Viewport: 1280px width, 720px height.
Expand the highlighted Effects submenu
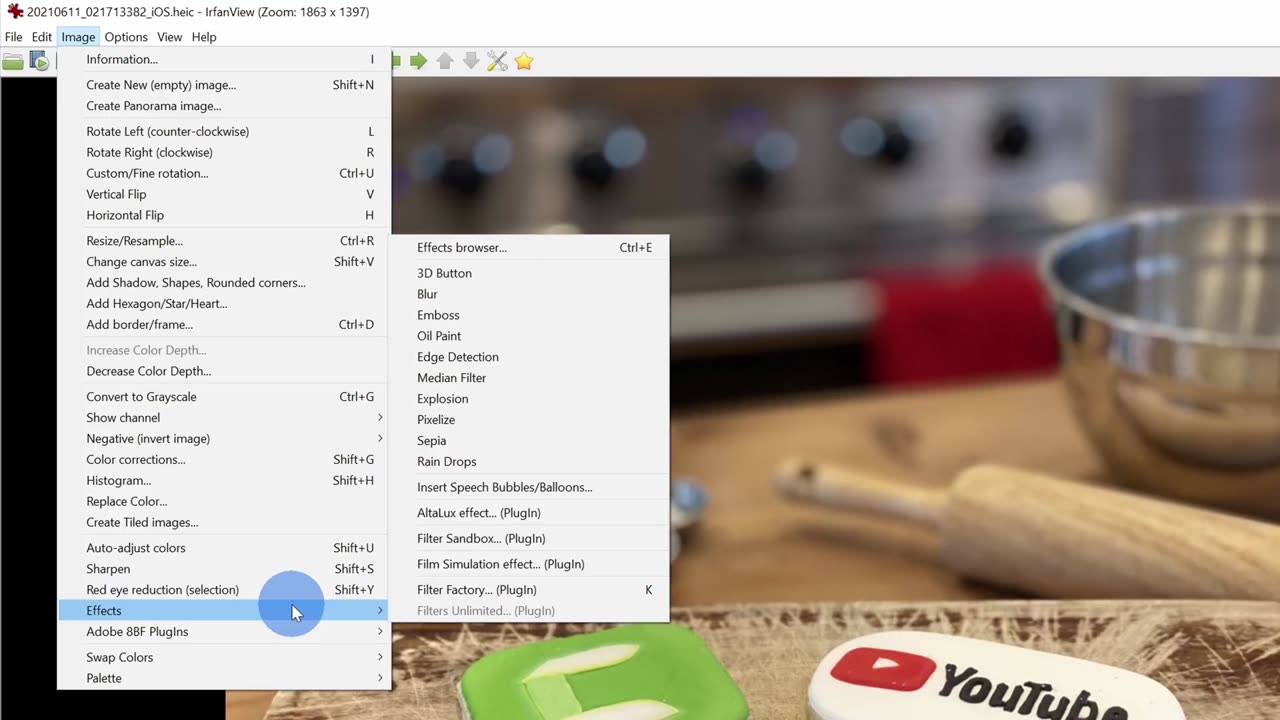[223, 611]
